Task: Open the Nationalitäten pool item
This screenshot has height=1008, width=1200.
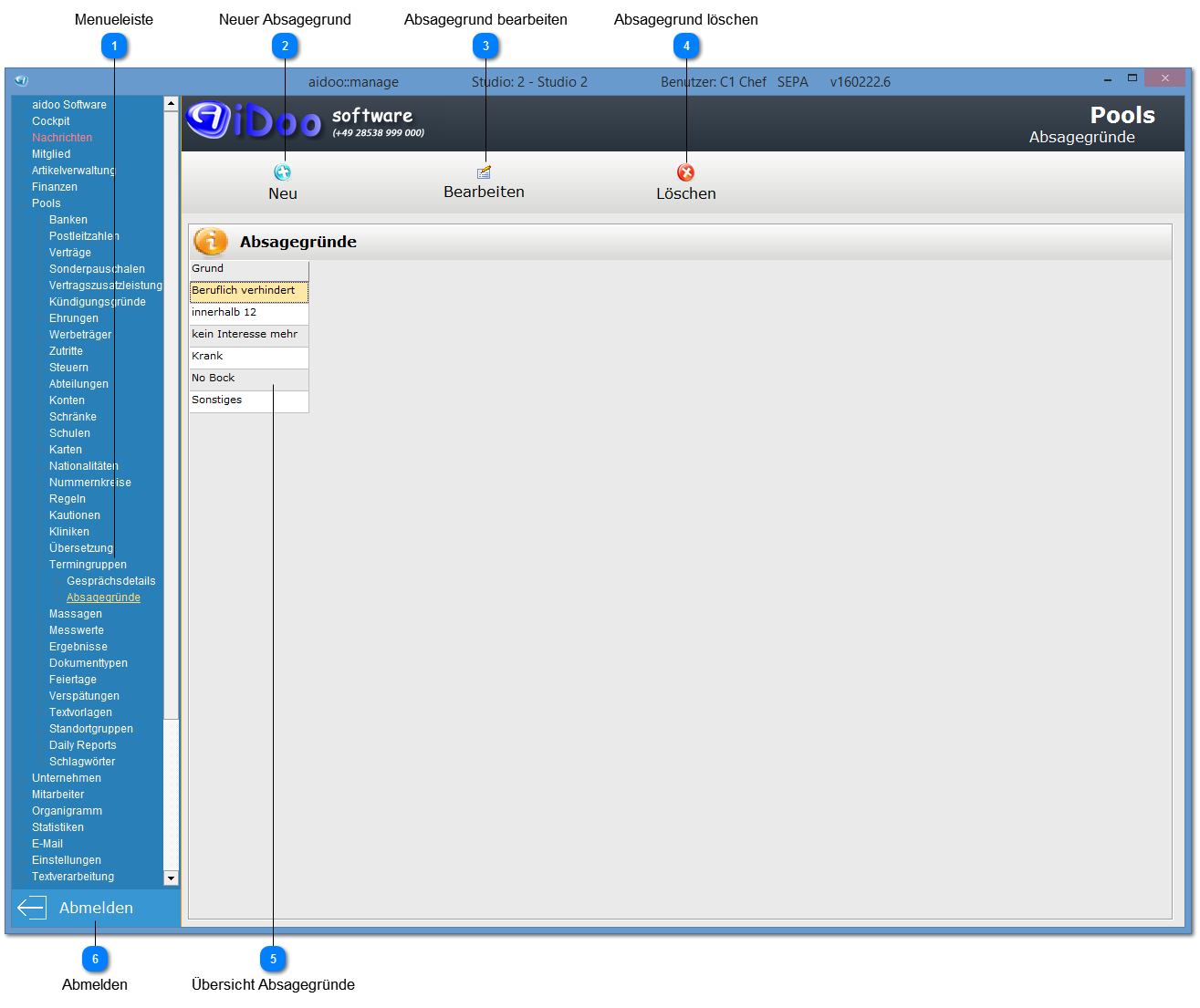Action: pos(84,466)
